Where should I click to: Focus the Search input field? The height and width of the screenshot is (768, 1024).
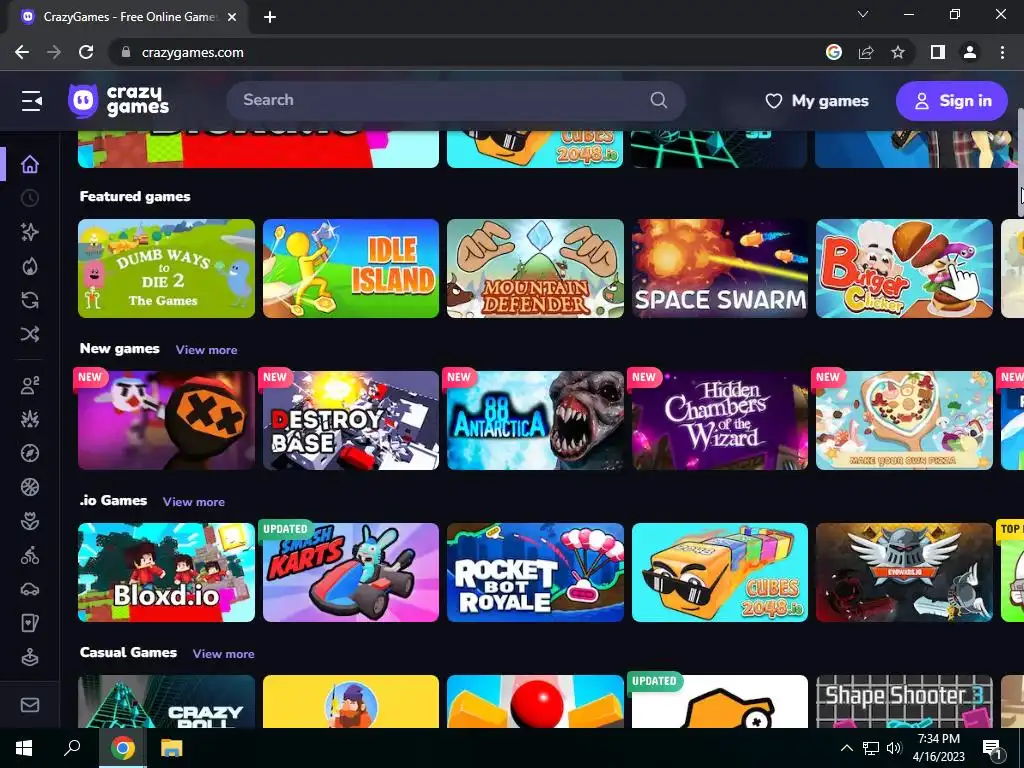[x=456, y=101]
